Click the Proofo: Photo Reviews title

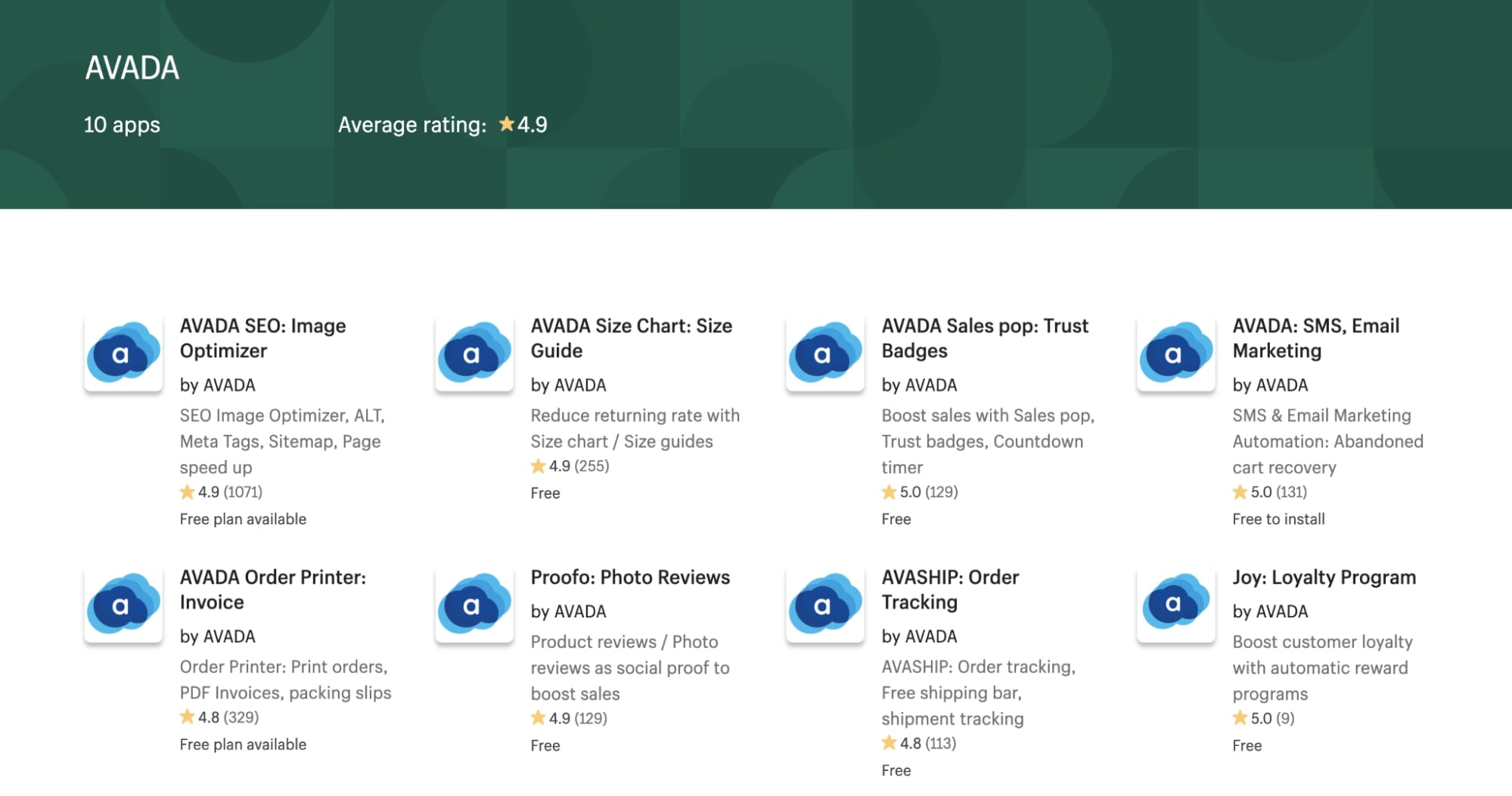630,577
